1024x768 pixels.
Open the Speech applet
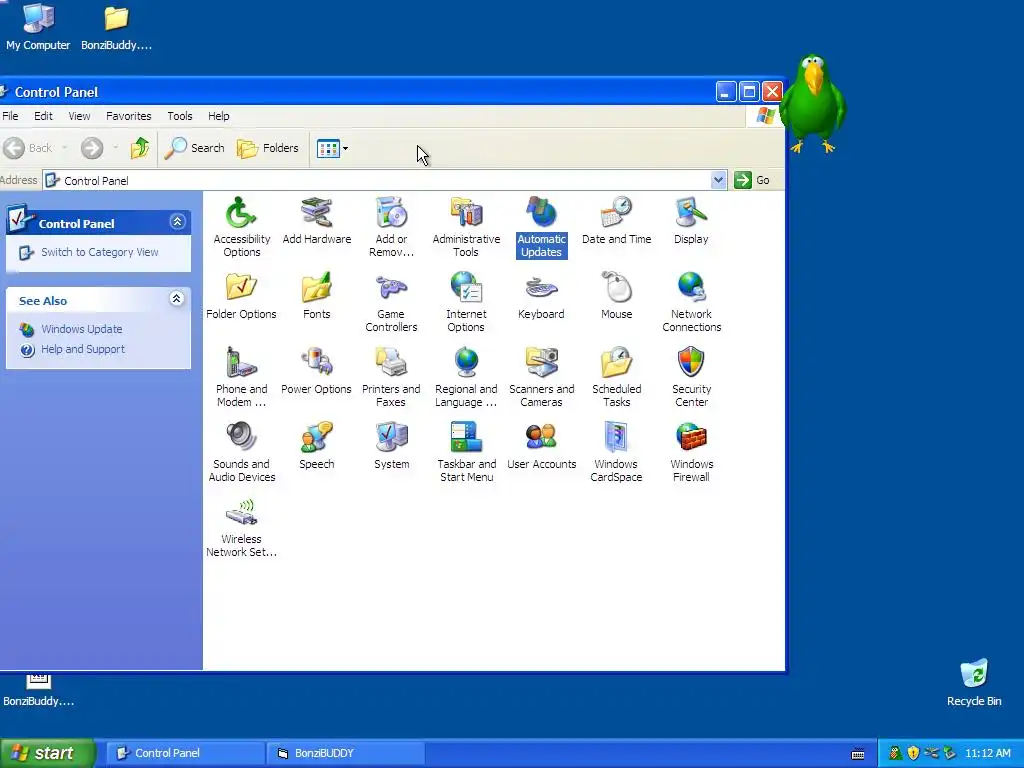pyautogui.click(x=317, y=445)
